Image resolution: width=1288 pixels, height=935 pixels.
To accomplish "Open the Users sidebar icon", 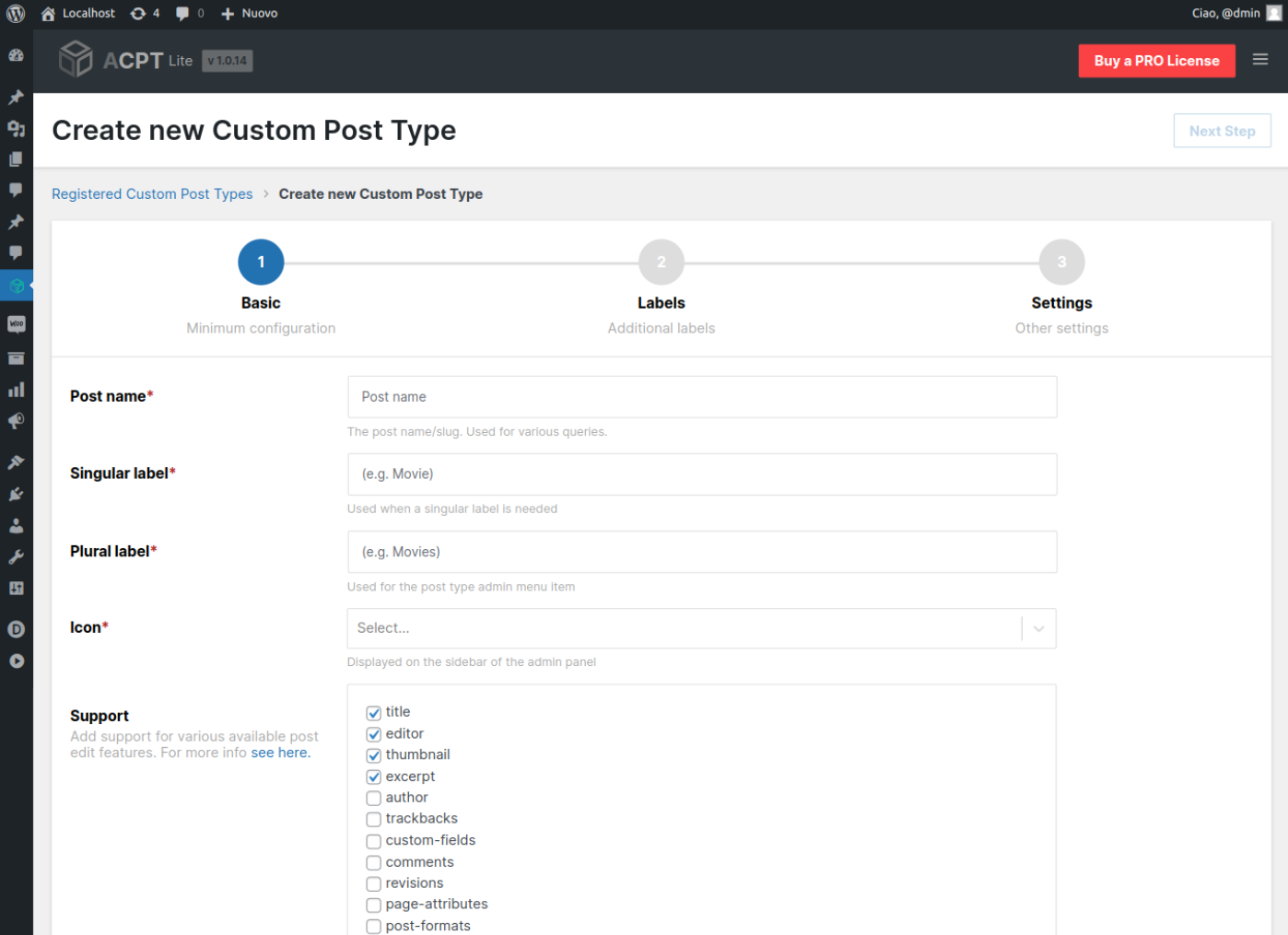I will pos(17,526).
